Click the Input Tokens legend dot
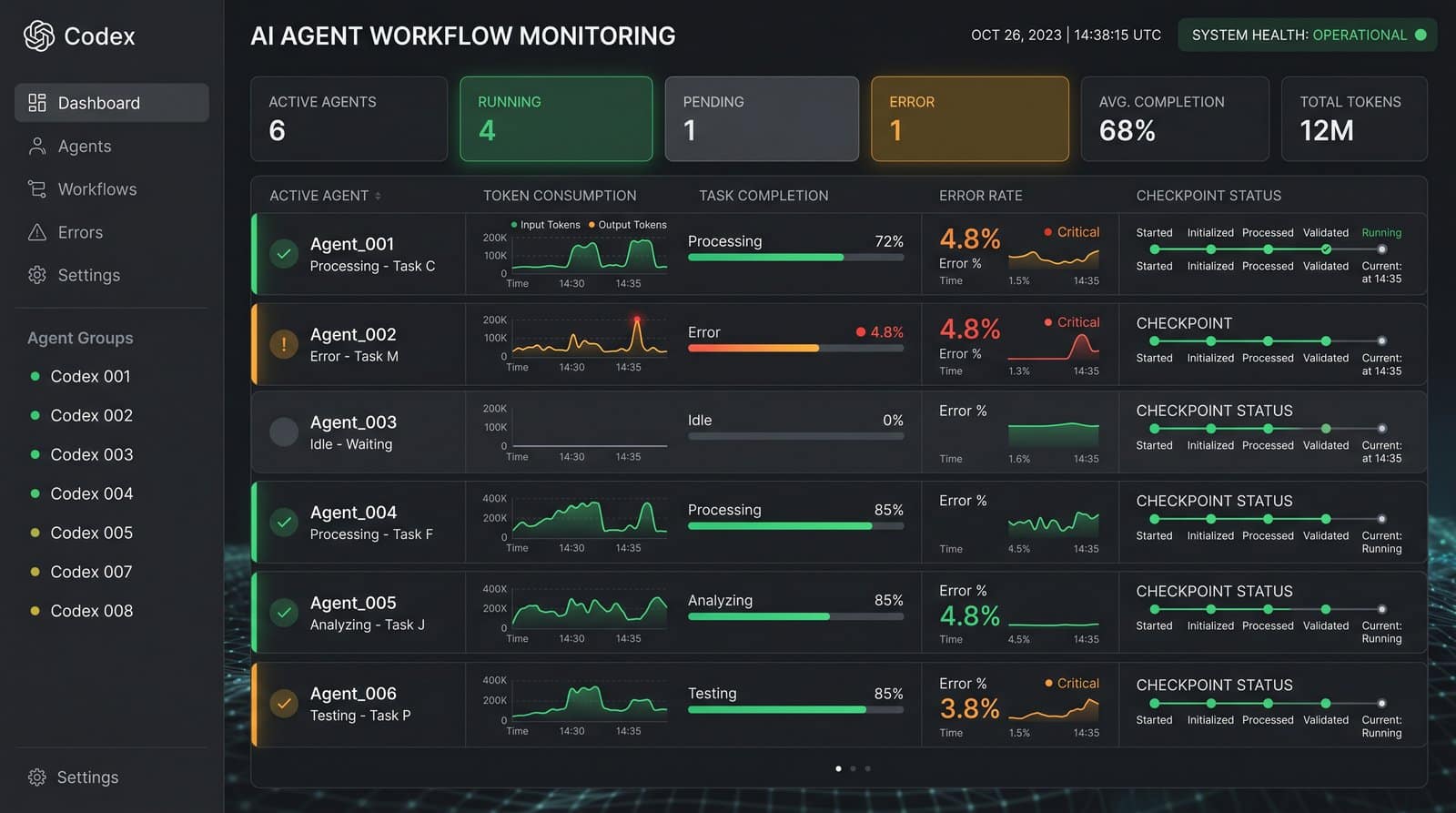This screenshot has height=813, width=1456. (514, 225)
